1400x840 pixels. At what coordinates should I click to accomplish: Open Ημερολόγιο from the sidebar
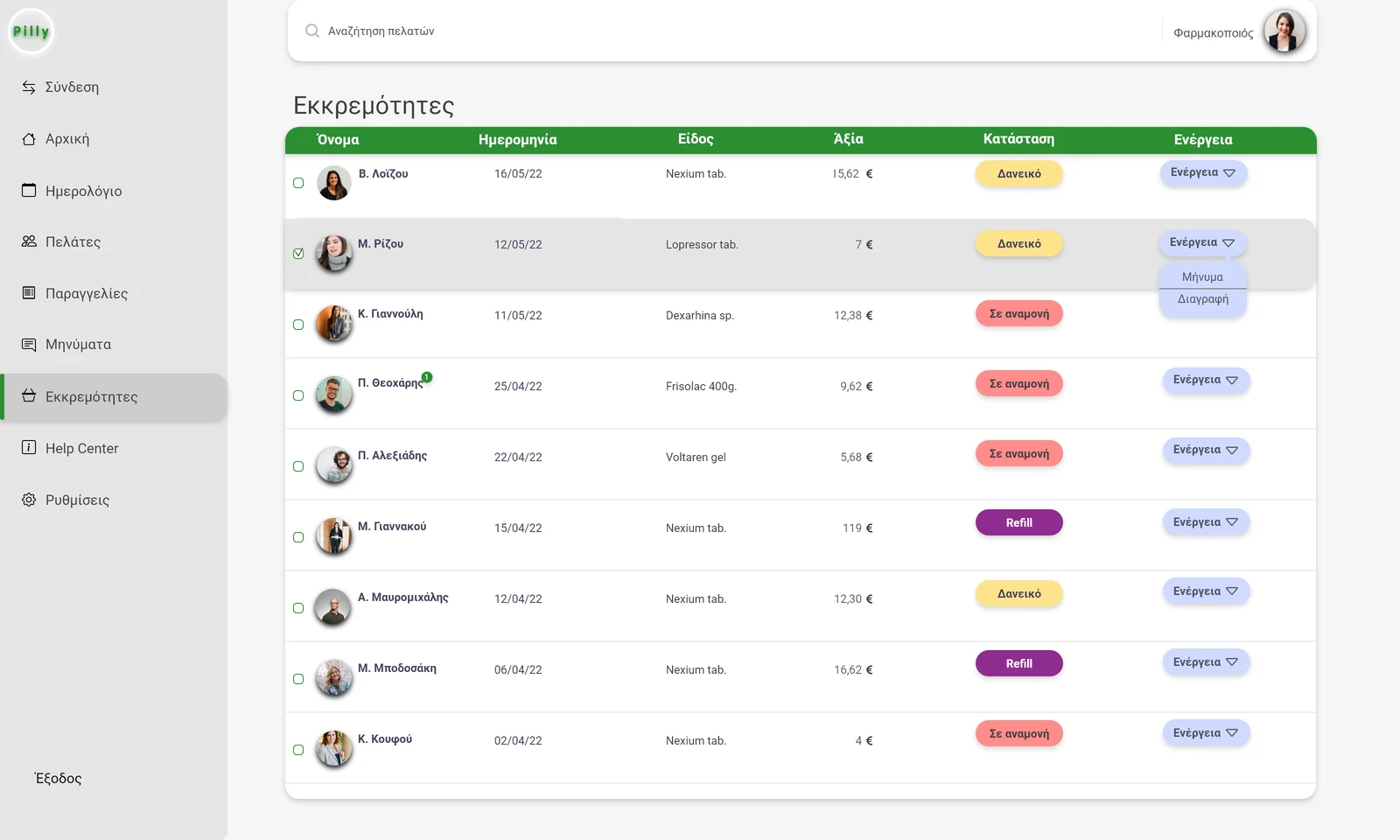(x=83, y=191)
